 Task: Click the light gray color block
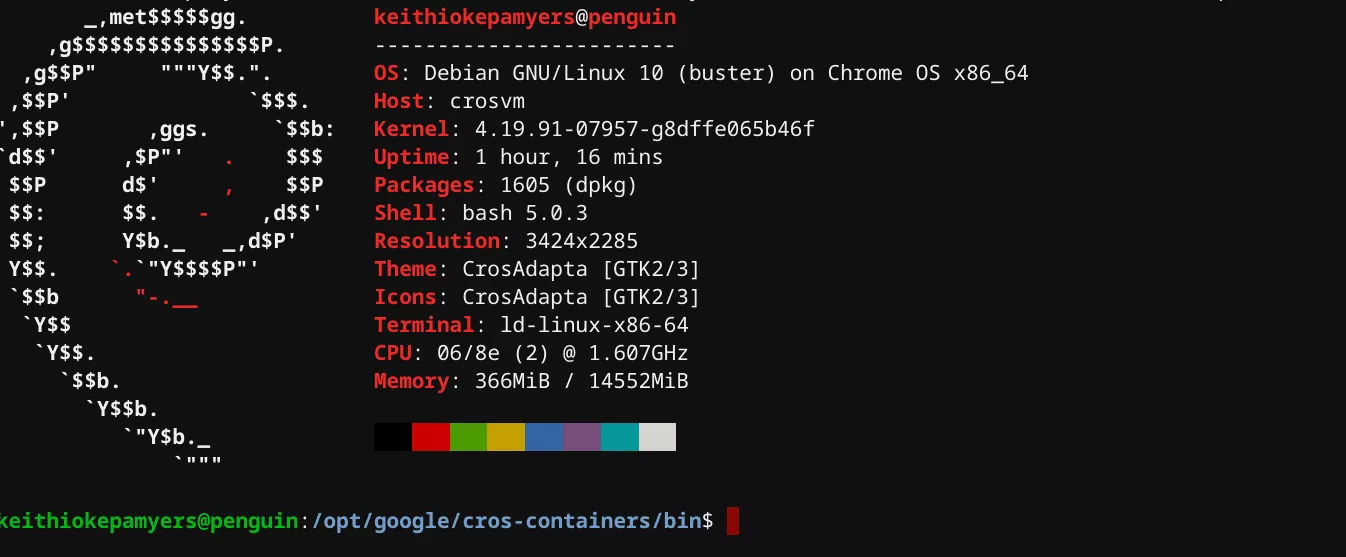pyautogui.click(x=657, y=437)
